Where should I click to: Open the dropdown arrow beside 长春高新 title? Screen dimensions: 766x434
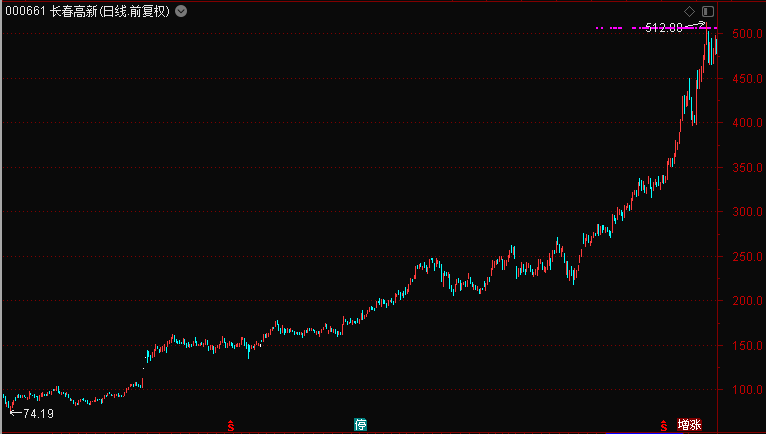coord(181,11)
